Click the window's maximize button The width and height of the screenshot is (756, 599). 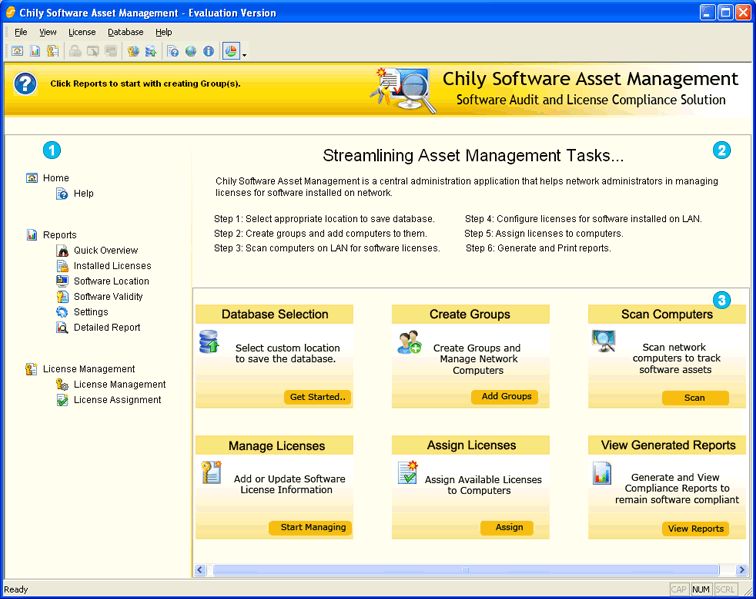point(725,13)
